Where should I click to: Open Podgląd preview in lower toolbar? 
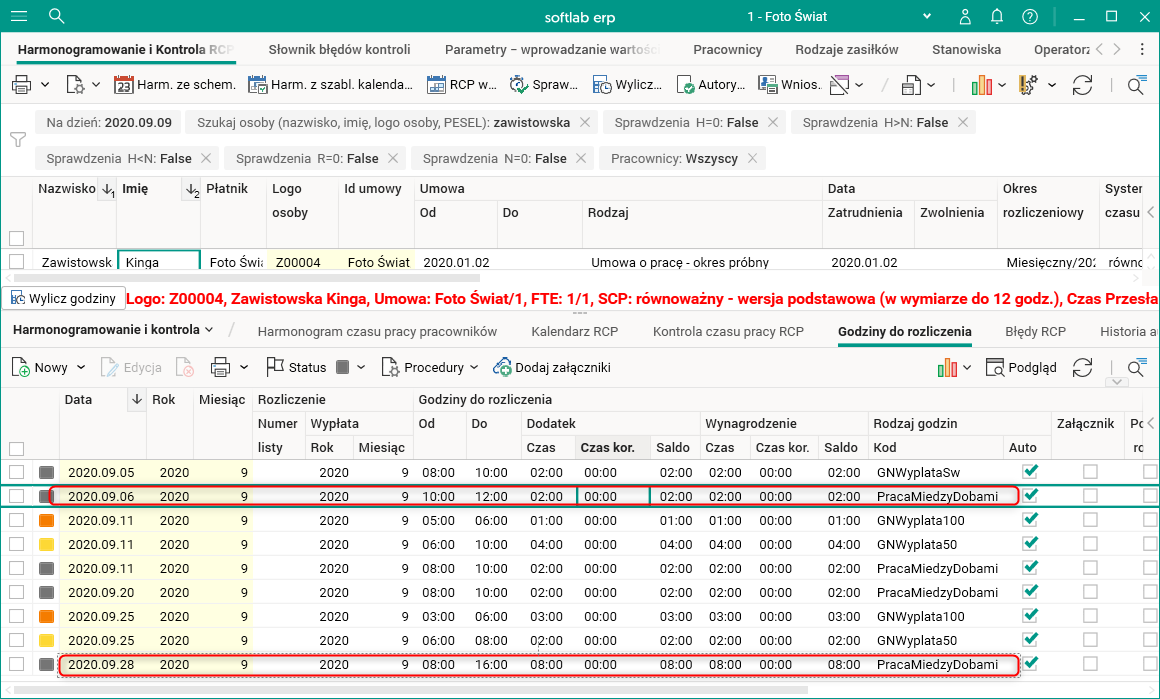(x=1021, y=367)
